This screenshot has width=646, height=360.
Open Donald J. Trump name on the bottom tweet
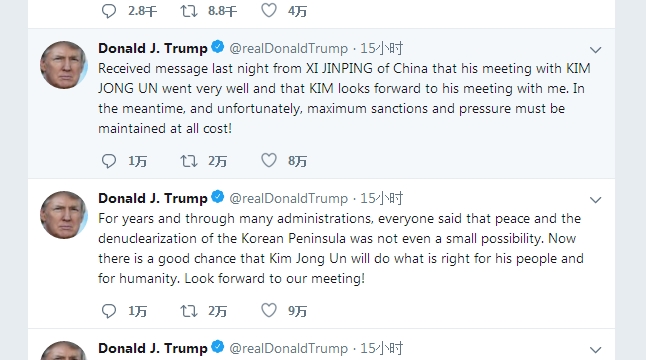pyautogui.click(x=153, y=348)
